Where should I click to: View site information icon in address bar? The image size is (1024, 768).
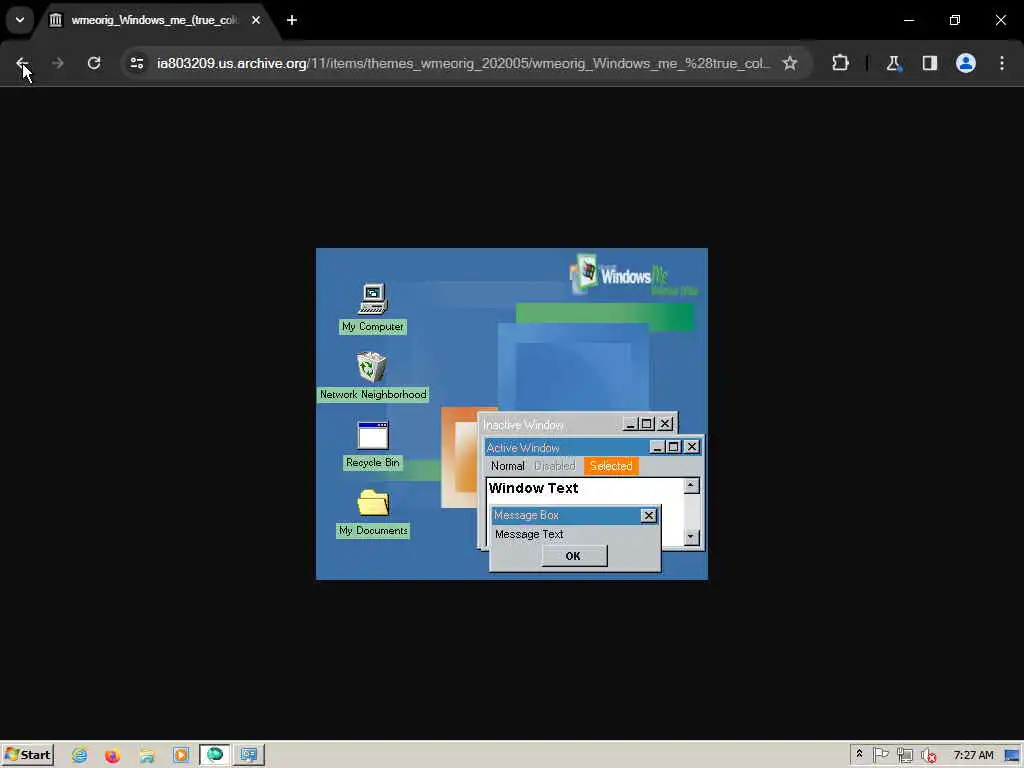(136, 63)
